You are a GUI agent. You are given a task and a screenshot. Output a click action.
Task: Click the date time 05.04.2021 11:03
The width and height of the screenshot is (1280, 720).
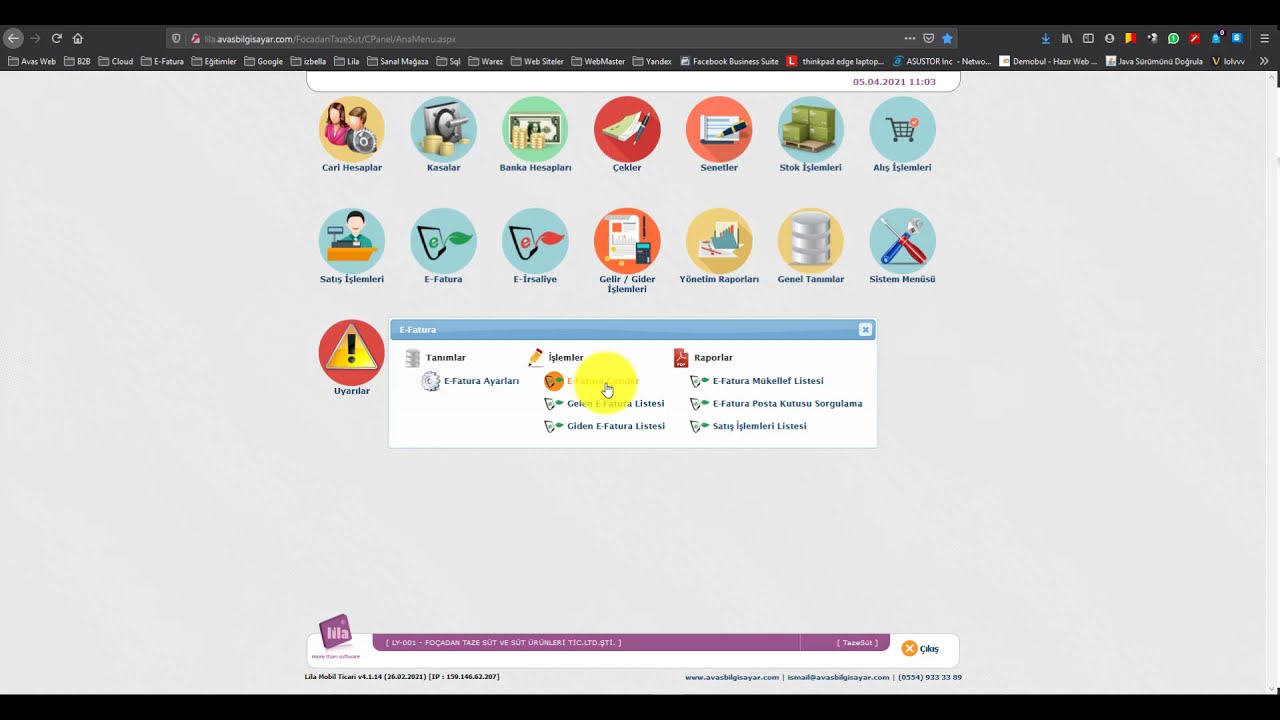(x=894, y=82)
